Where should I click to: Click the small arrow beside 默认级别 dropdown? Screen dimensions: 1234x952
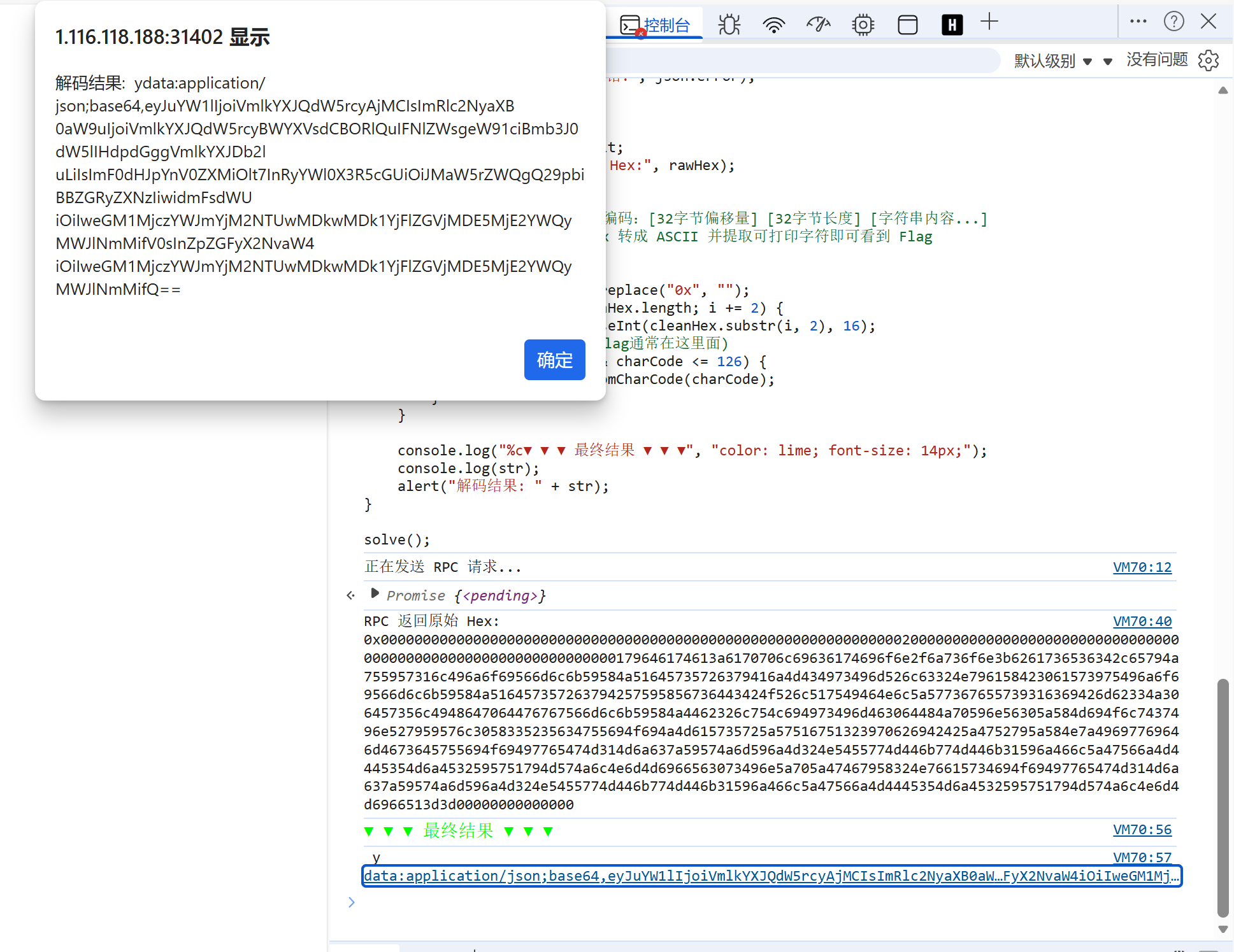[x=1108, y=62]
